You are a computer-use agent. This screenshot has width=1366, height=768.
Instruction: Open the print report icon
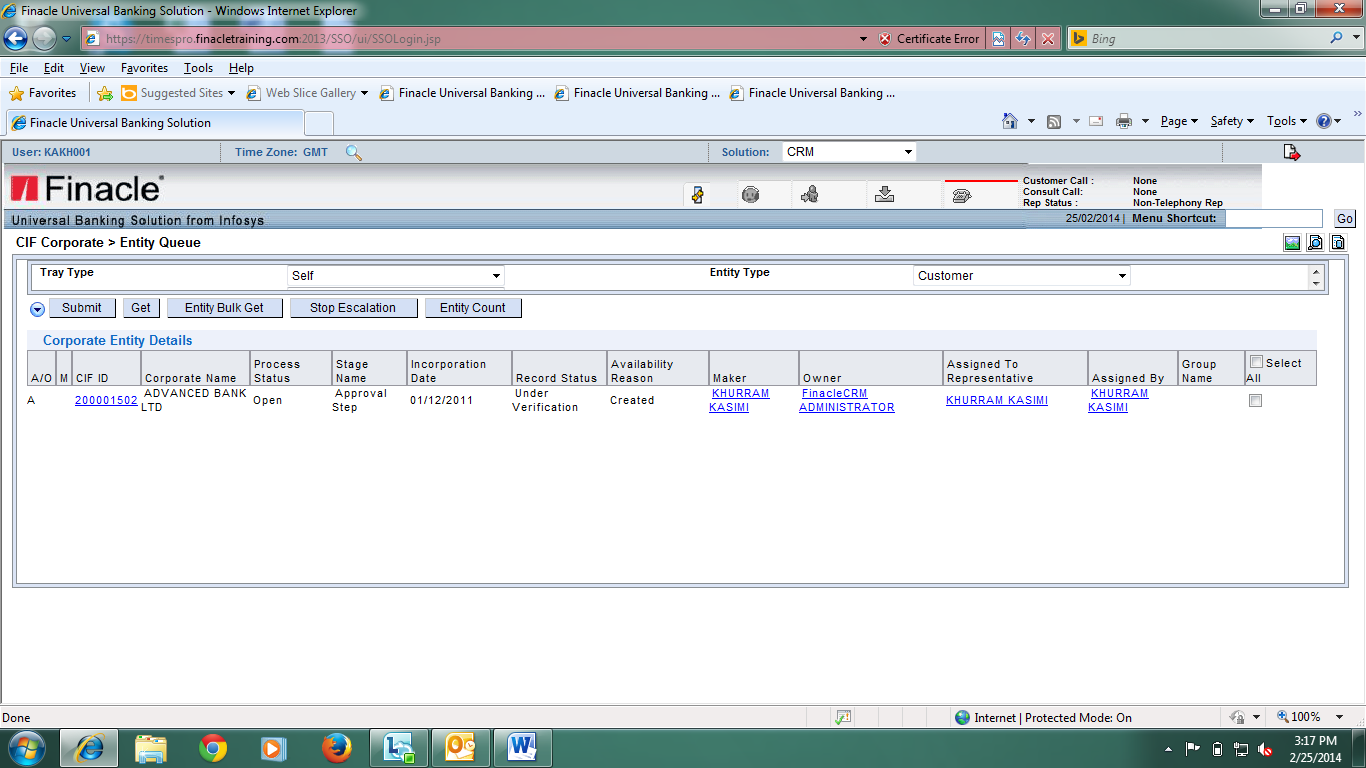[x=1338, y=242]
